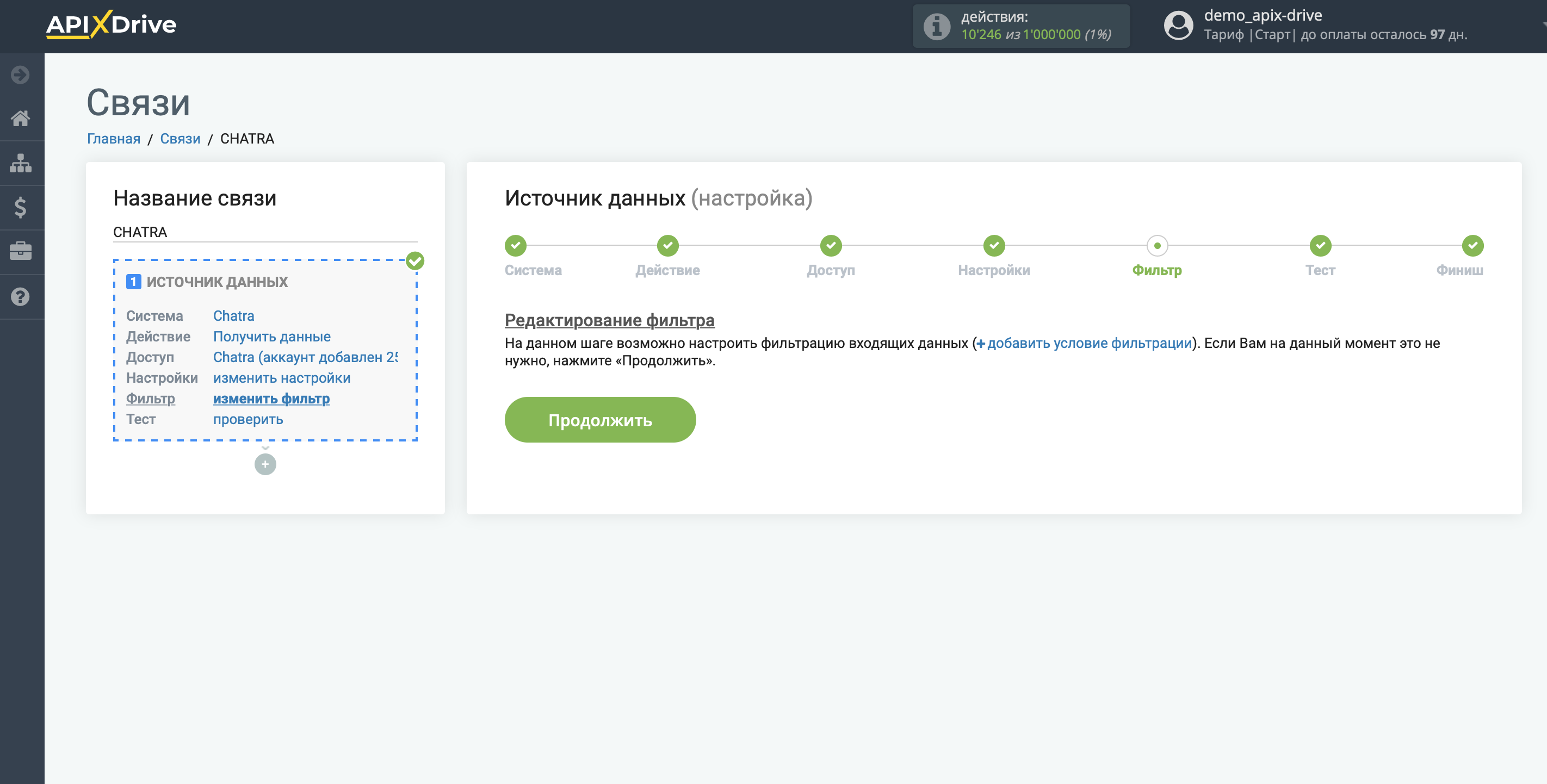Open help question mark icon
Screen dimensions: 1547x784
21,296
